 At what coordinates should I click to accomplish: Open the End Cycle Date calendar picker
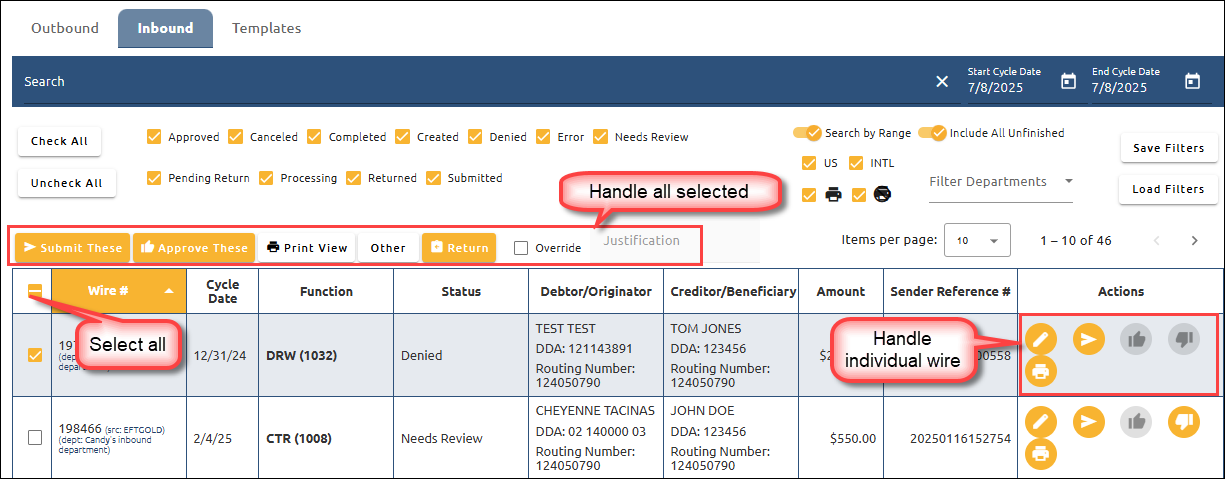[1192, 82]
